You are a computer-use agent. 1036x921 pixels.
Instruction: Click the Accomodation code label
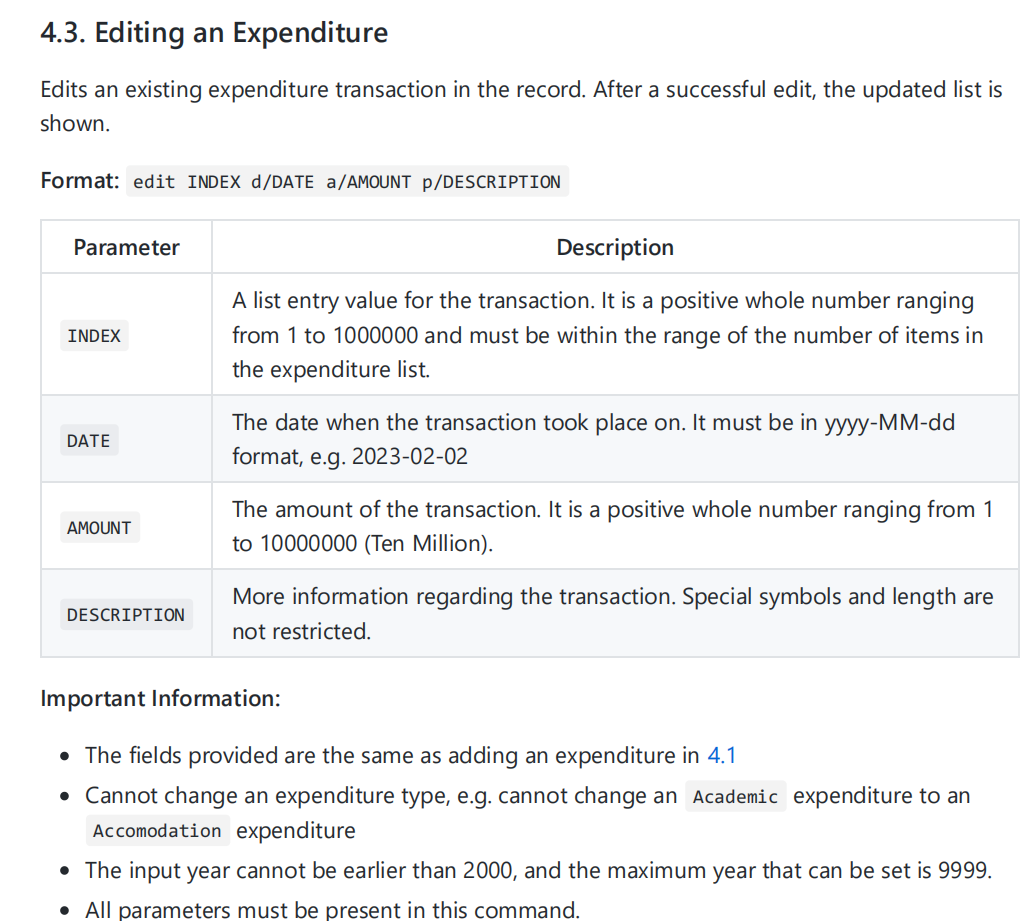pyautogui.click(x=157, y=830)
